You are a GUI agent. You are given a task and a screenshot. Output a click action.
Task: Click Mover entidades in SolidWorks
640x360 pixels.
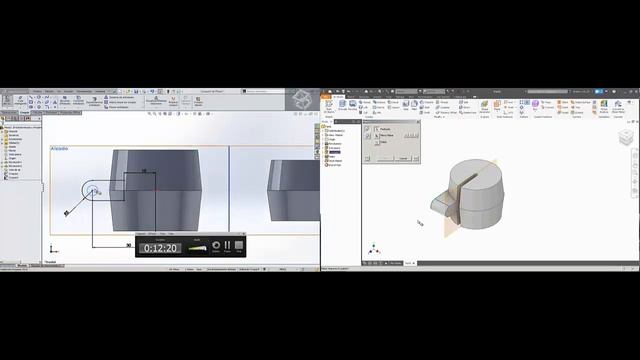pos(119,107)
